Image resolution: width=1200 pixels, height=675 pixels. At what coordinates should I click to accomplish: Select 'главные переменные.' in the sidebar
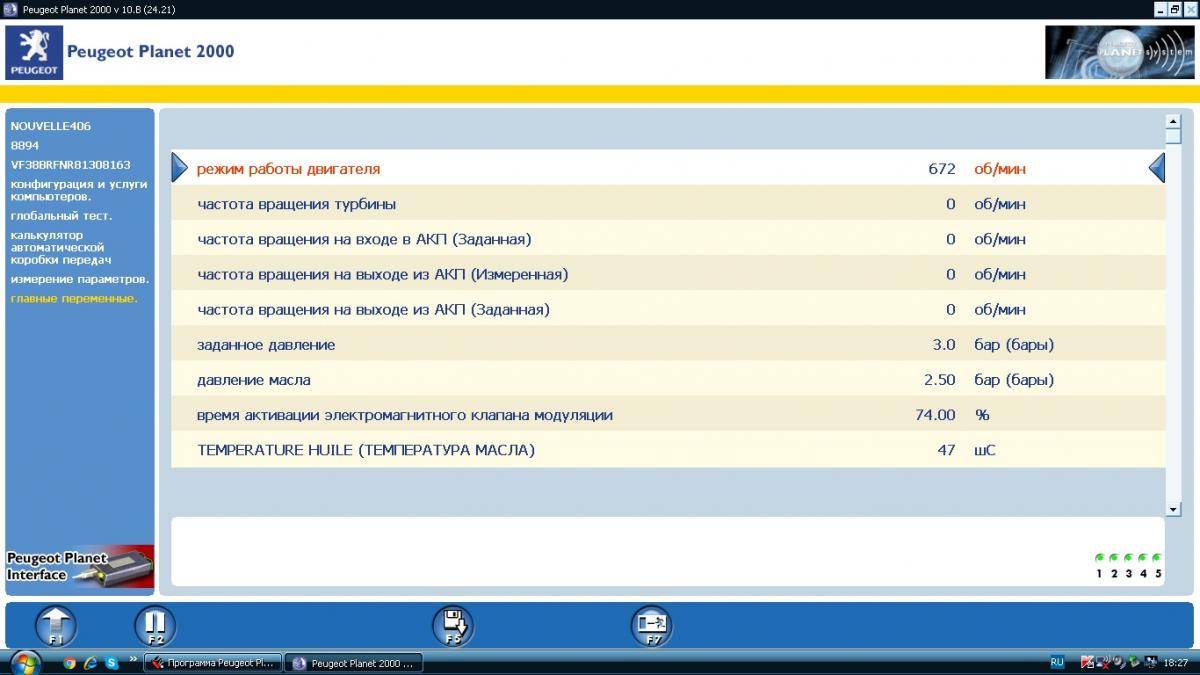click(74, 298)
